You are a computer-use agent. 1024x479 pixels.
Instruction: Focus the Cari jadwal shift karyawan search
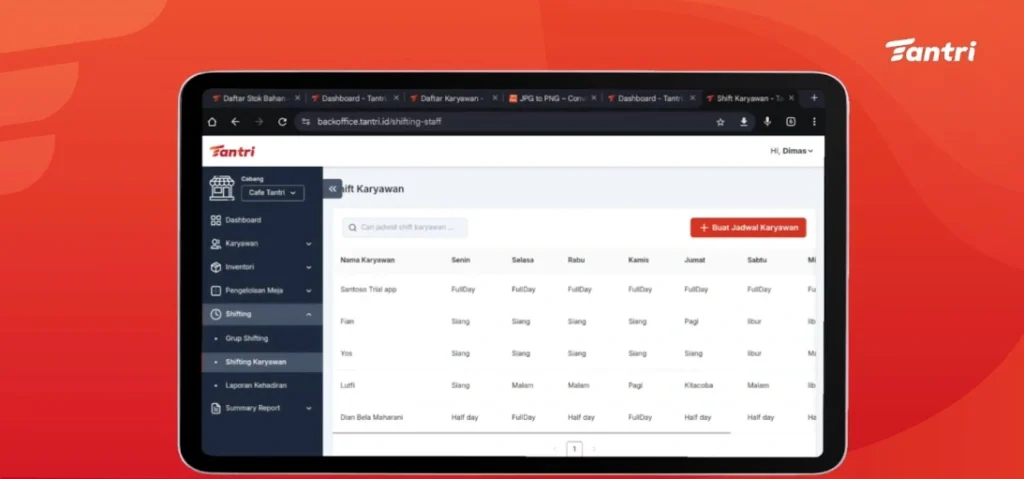[x=405, y=227]
